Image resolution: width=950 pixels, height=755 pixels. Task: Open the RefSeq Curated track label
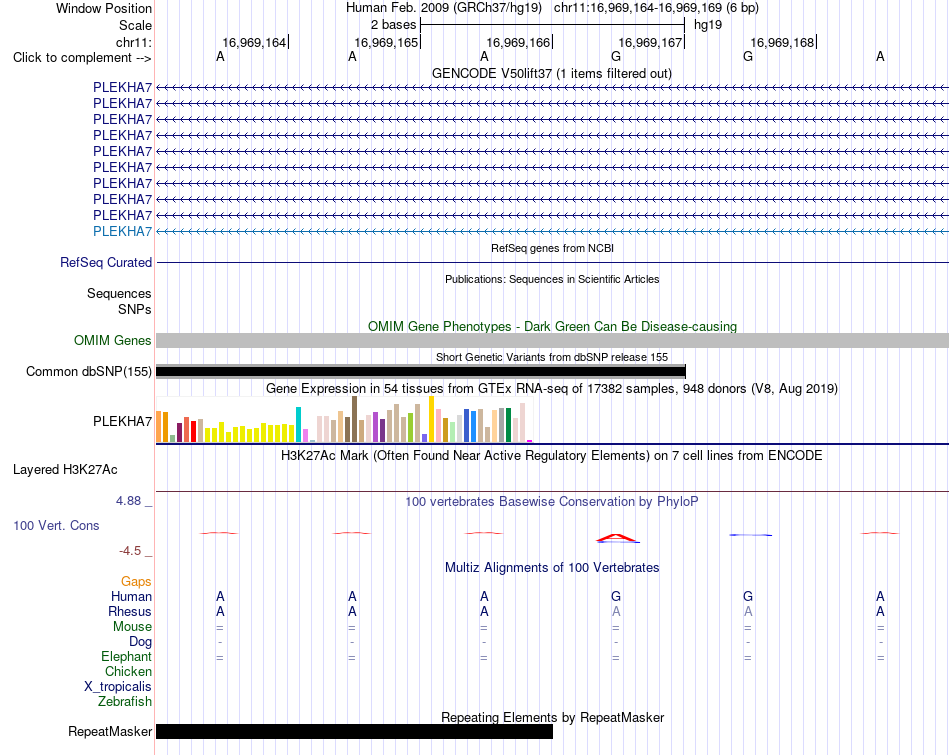[106, 262]
